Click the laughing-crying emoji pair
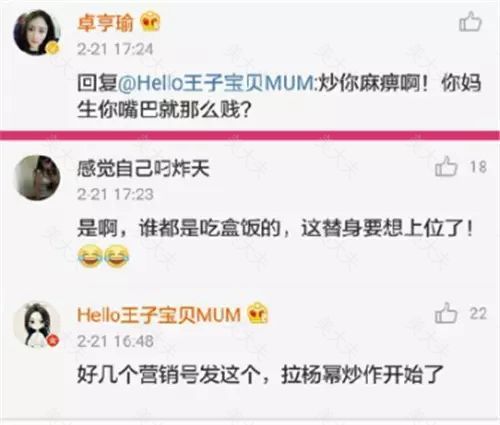The image size is (500, 425). [x=103, y=256]
